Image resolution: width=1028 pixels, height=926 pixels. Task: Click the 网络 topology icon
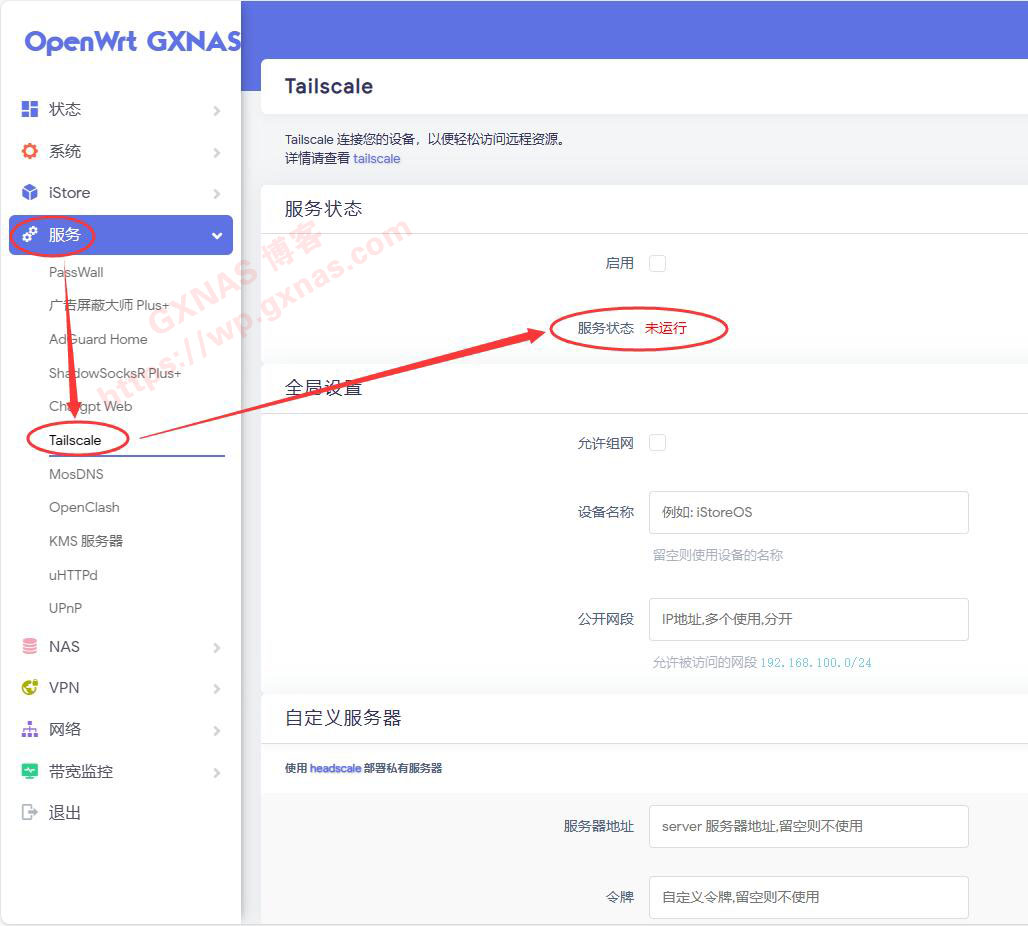30,729
